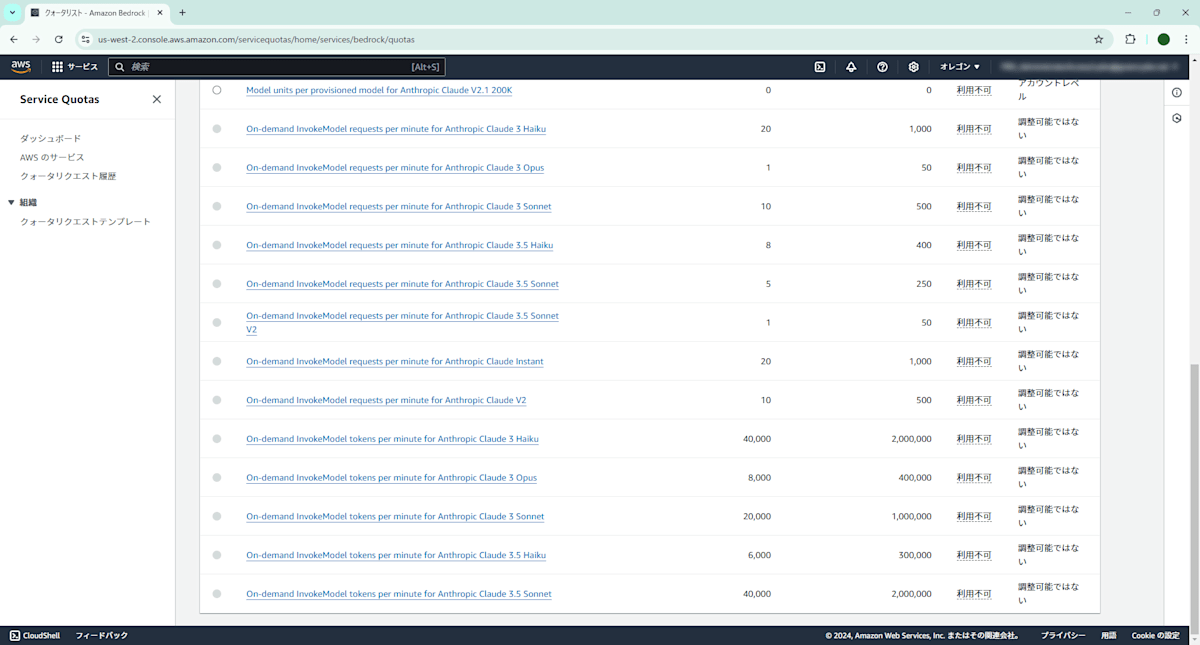Focus the AWS search field
Image resolution: width=1200 pixels, height=645 pixels.
[275, 67]
